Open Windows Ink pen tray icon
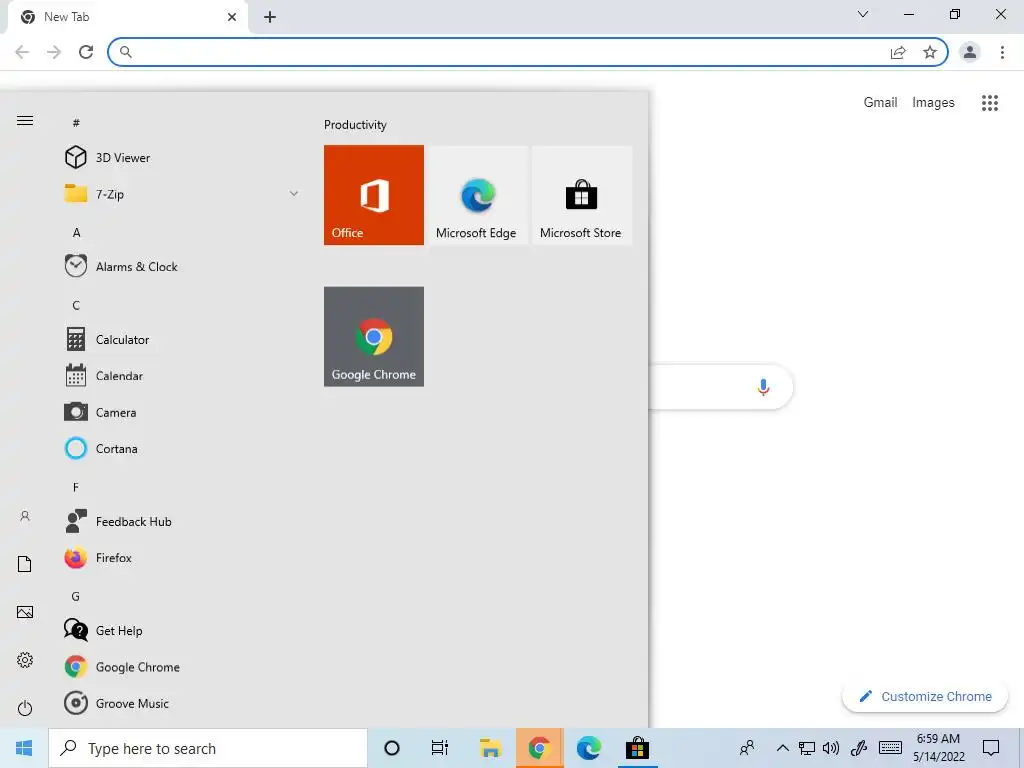The height and width of the screenshot is (768, 1024). (859, 748)
